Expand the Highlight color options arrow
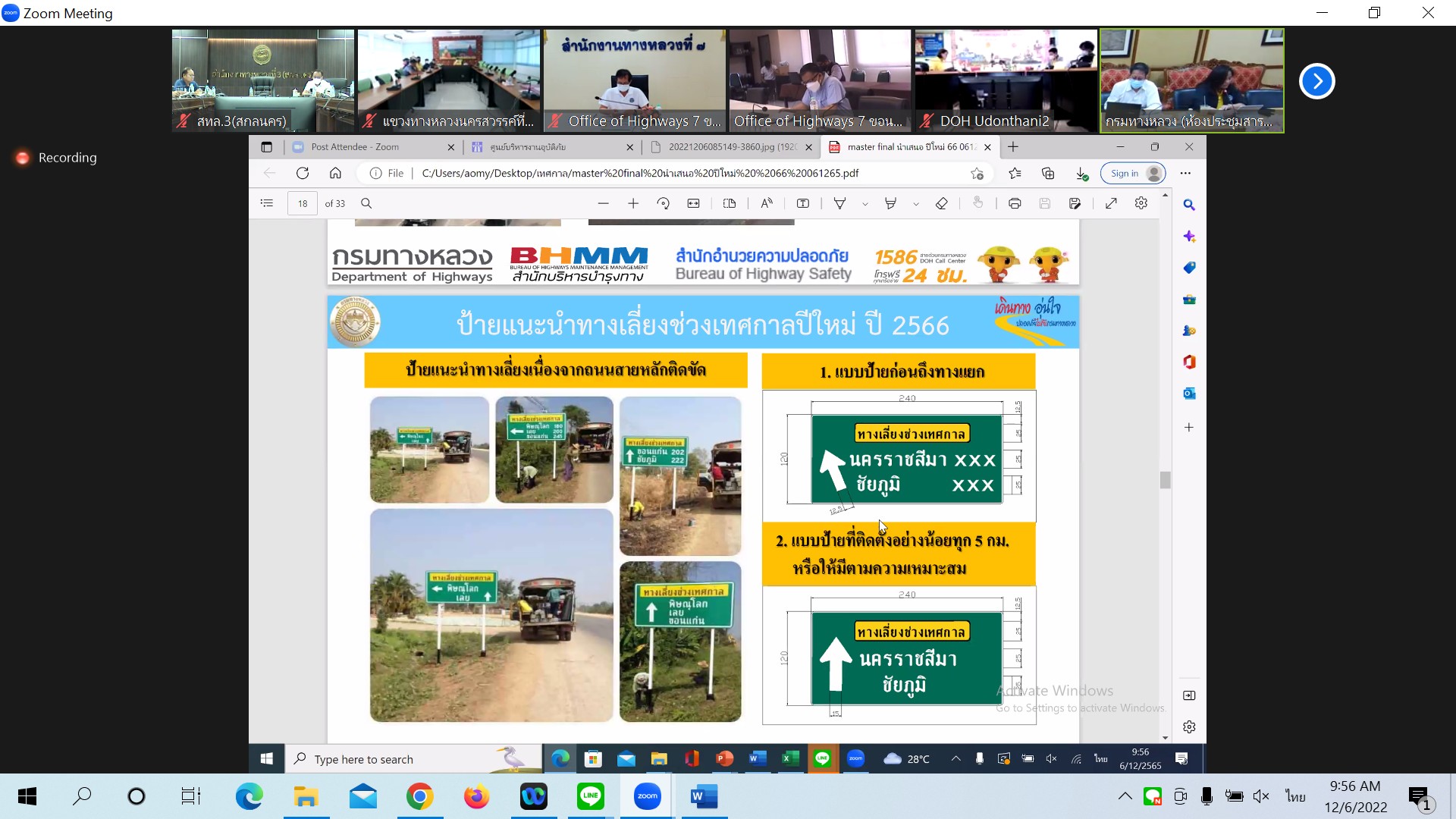This screenshot has width=1456, height=819. 916,204
